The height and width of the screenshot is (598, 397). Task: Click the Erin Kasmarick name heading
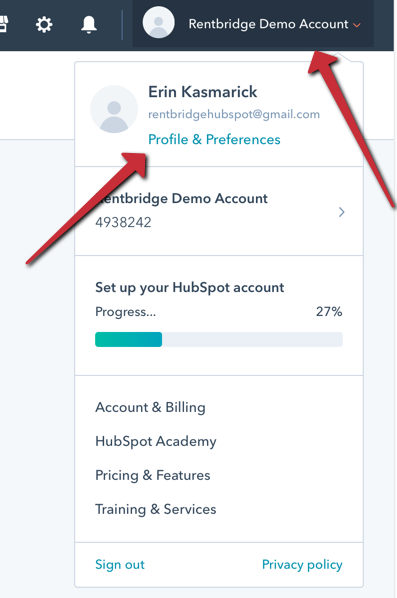[203, 92]
